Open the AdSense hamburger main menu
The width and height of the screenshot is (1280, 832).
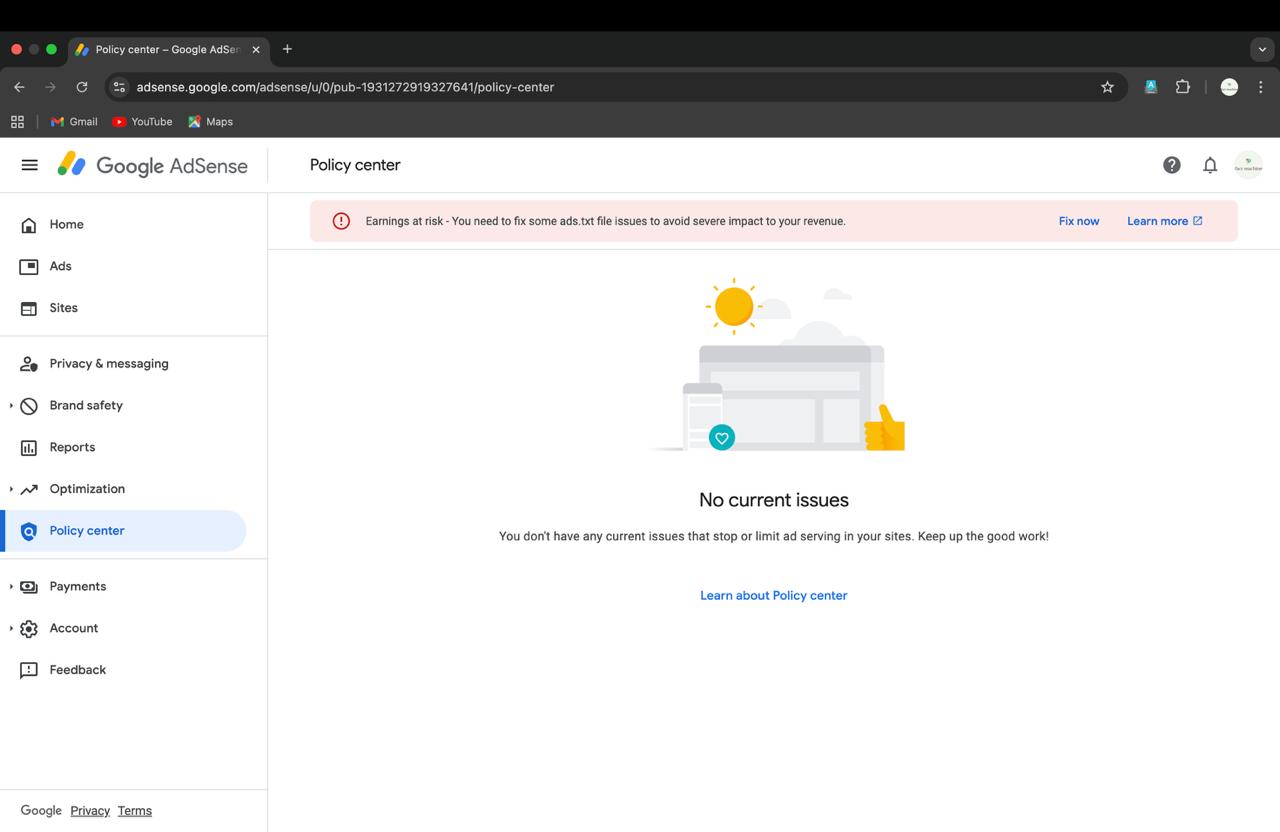29,165
